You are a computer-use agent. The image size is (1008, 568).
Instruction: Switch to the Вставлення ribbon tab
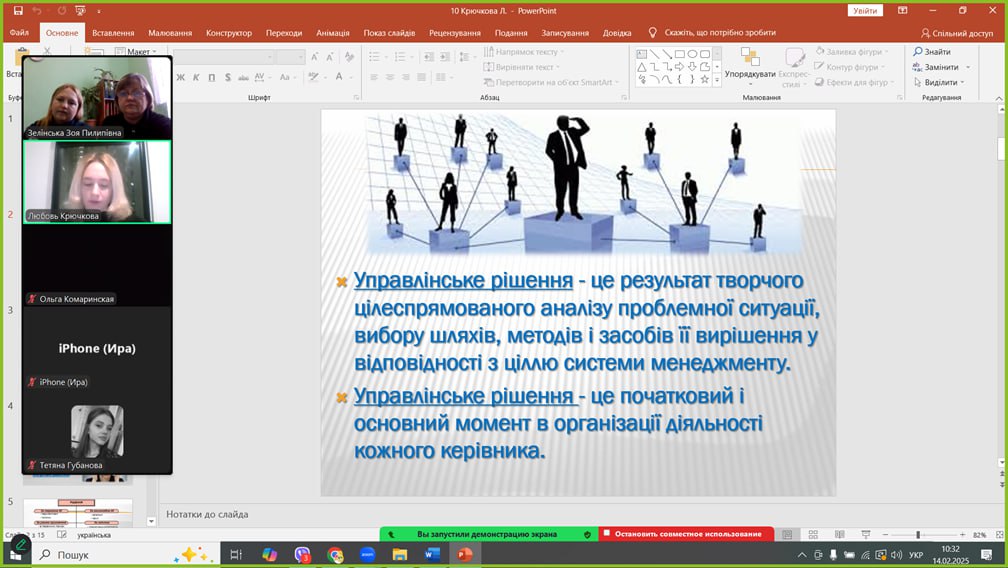tap(113, 32)
